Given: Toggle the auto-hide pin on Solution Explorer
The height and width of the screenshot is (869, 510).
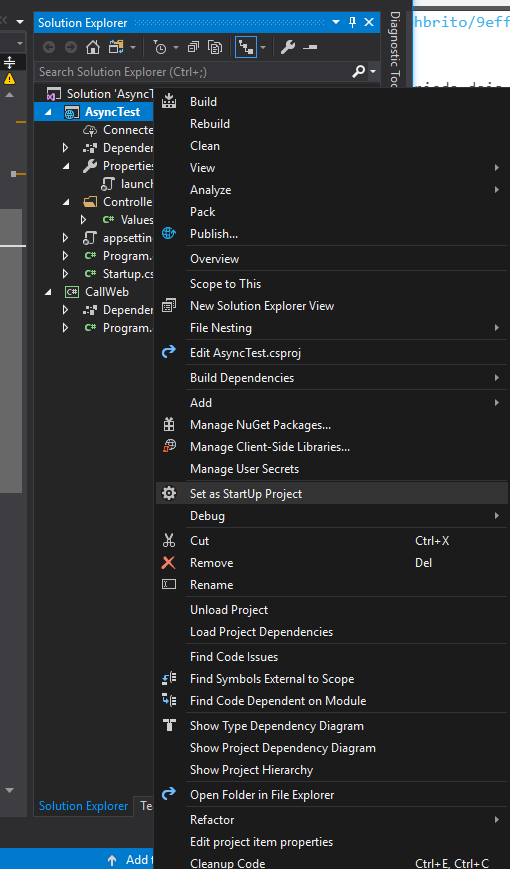Looking at the screenshot, I should [353, 22].
